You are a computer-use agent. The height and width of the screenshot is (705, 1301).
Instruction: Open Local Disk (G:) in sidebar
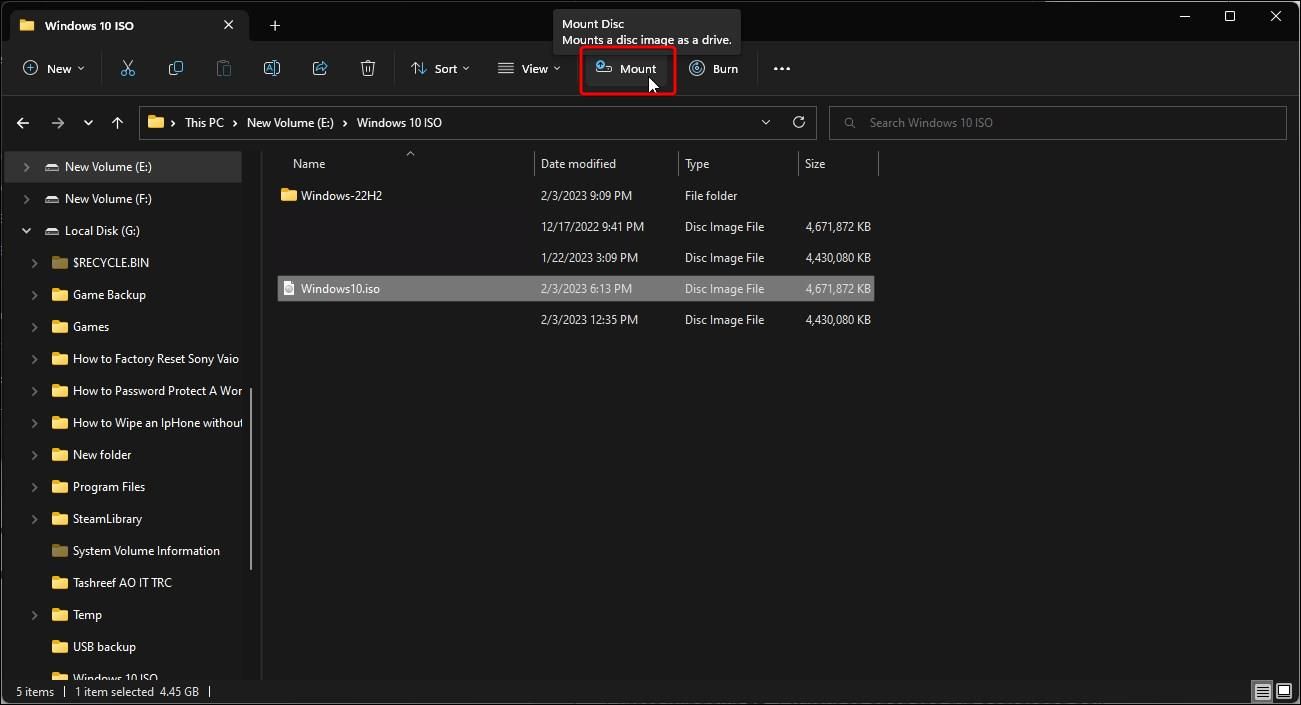tap(102, 231)
